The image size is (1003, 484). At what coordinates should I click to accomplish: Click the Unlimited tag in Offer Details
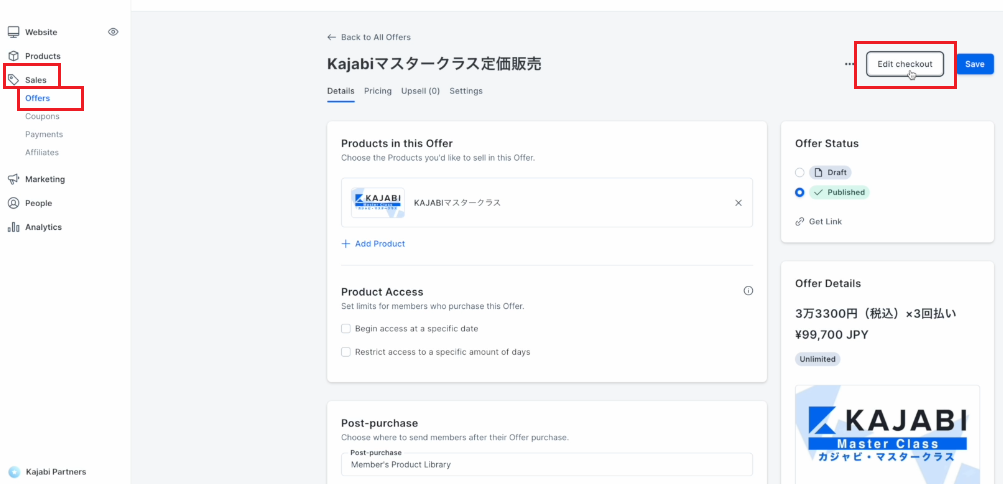[817, 359]
